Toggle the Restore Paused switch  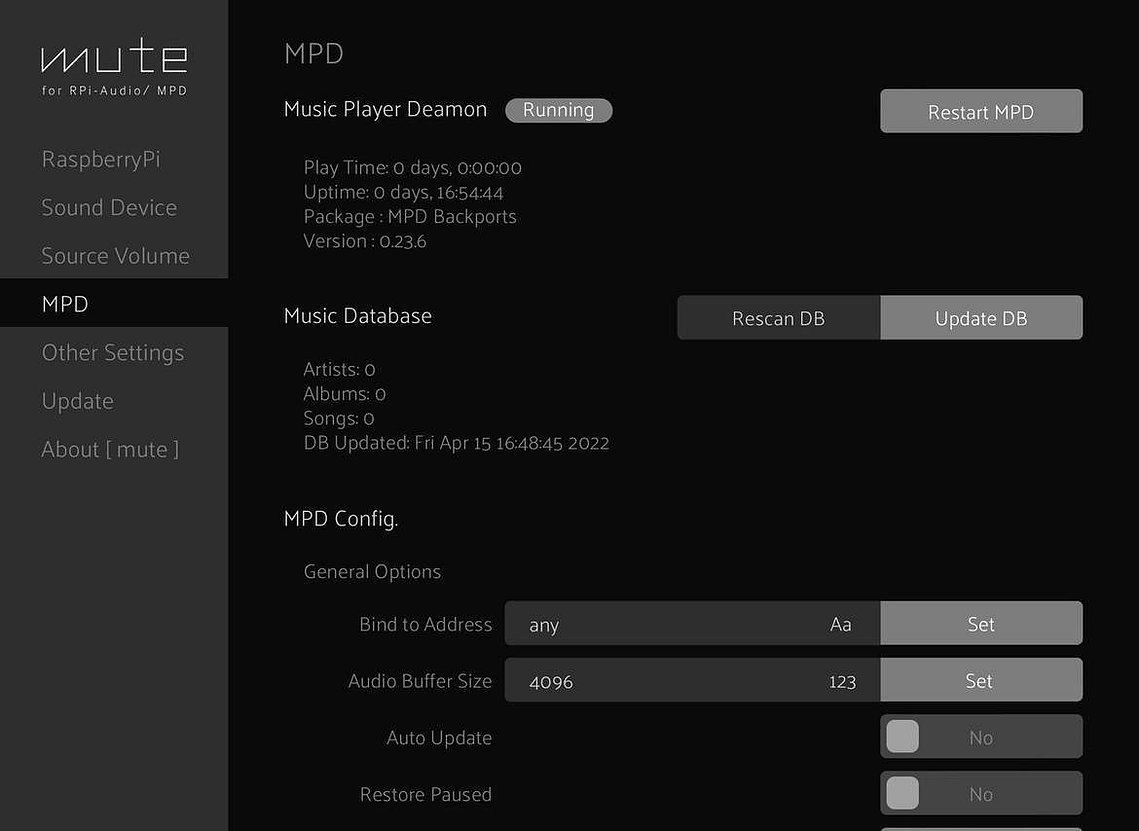pos(981,793)
